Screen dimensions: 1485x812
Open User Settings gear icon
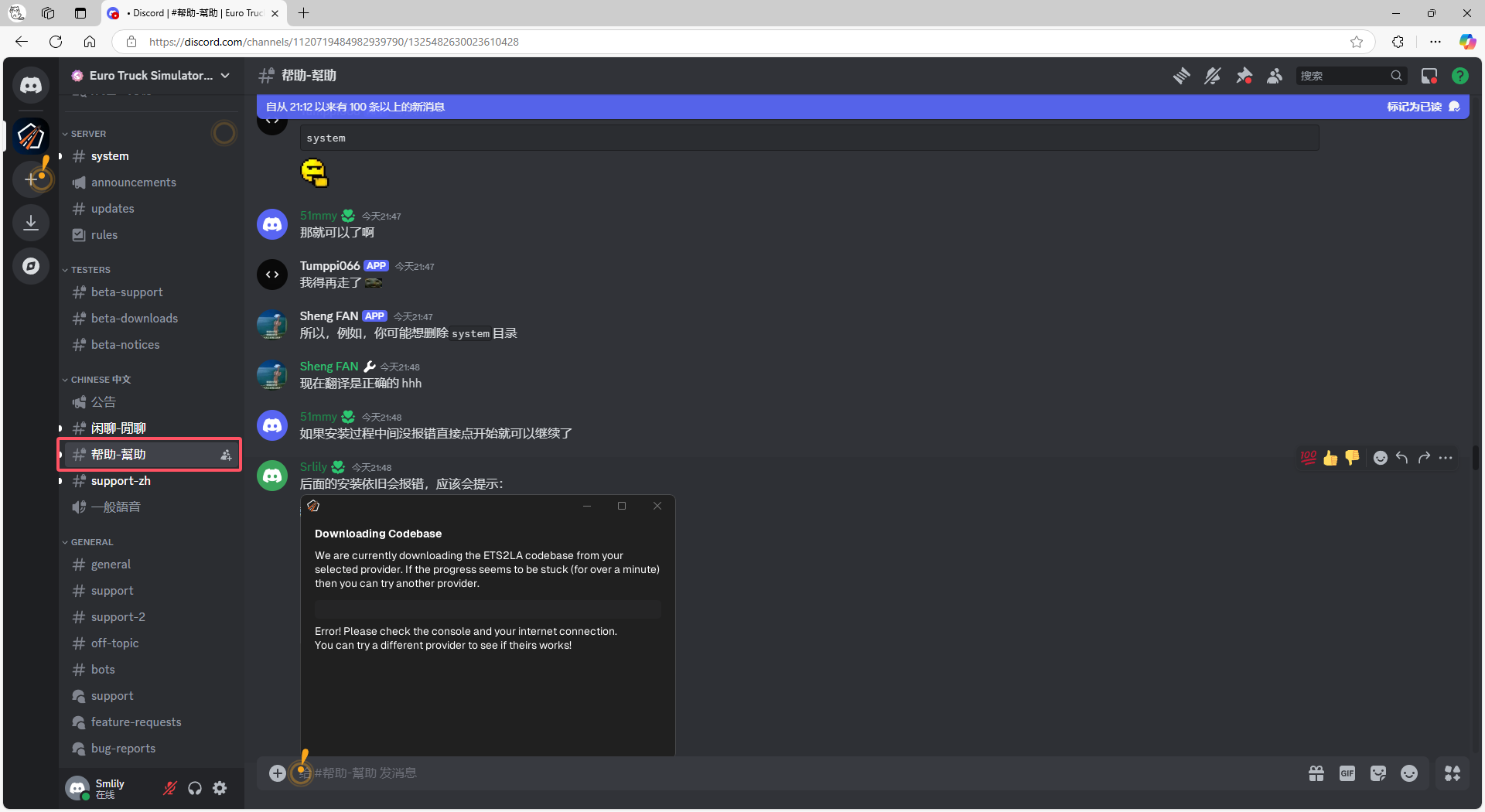click(x=220, y=788)
